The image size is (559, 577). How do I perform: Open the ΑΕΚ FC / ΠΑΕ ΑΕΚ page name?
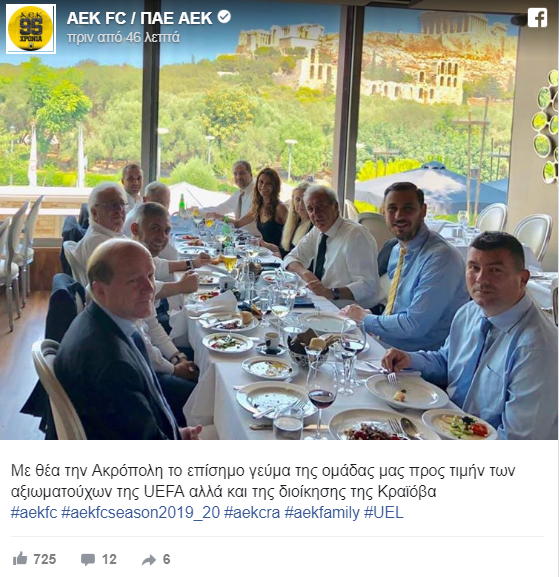[139, 18]
